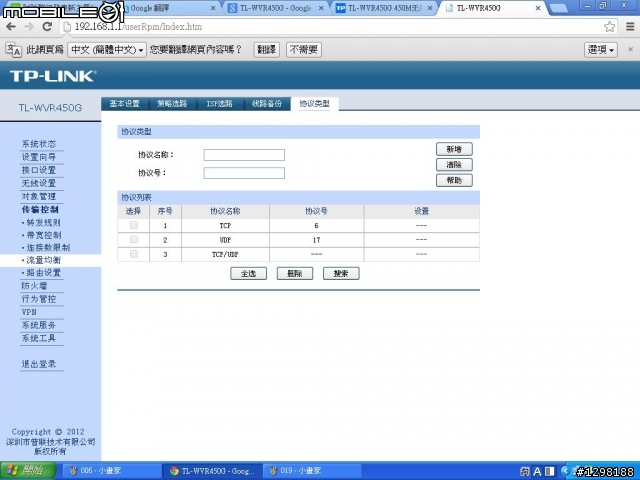Close the translate bar with X
The image size is (640, 480).
[x=630, y=49]
